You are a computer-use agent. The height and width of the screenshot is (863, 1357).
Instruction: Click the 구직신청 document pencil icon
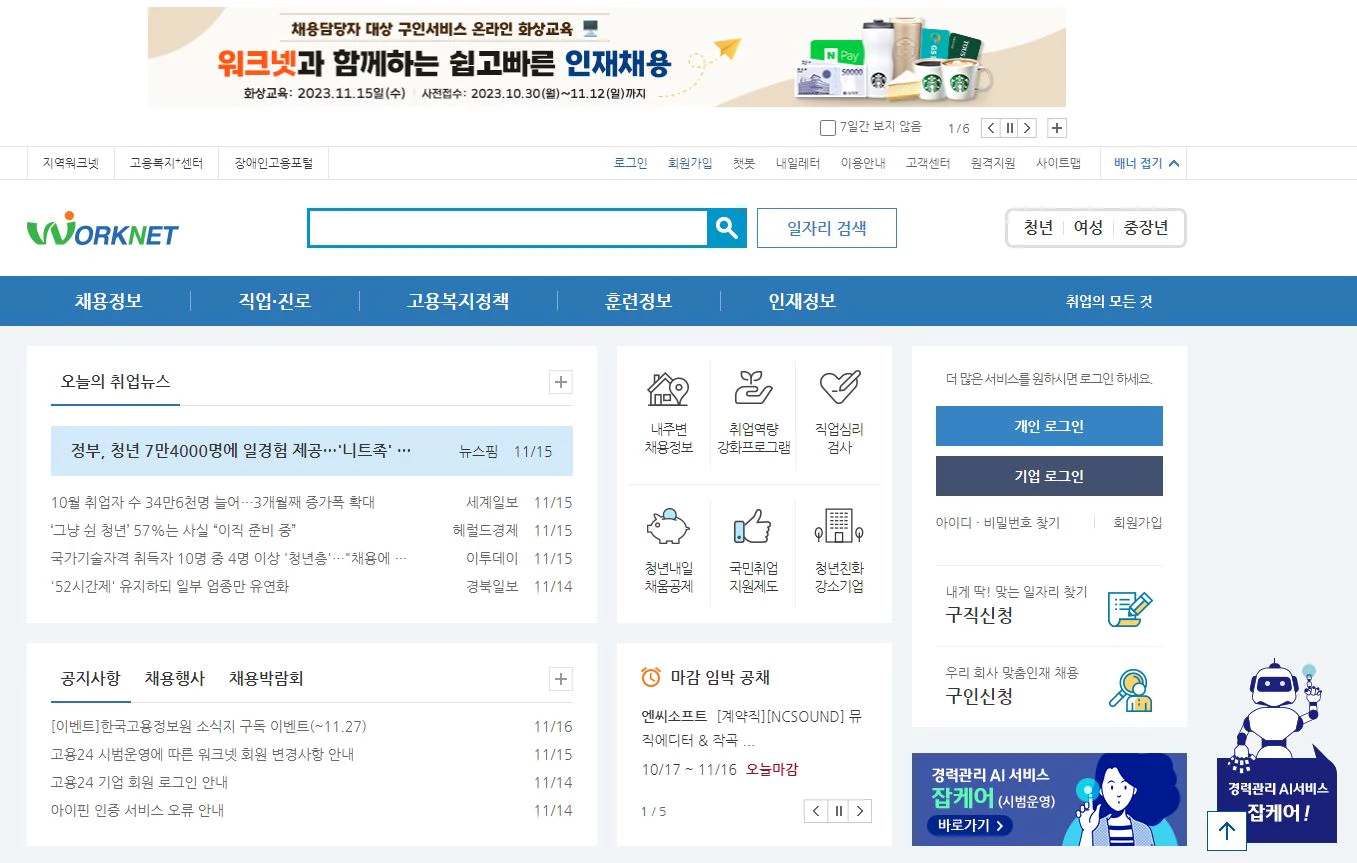1130,608
